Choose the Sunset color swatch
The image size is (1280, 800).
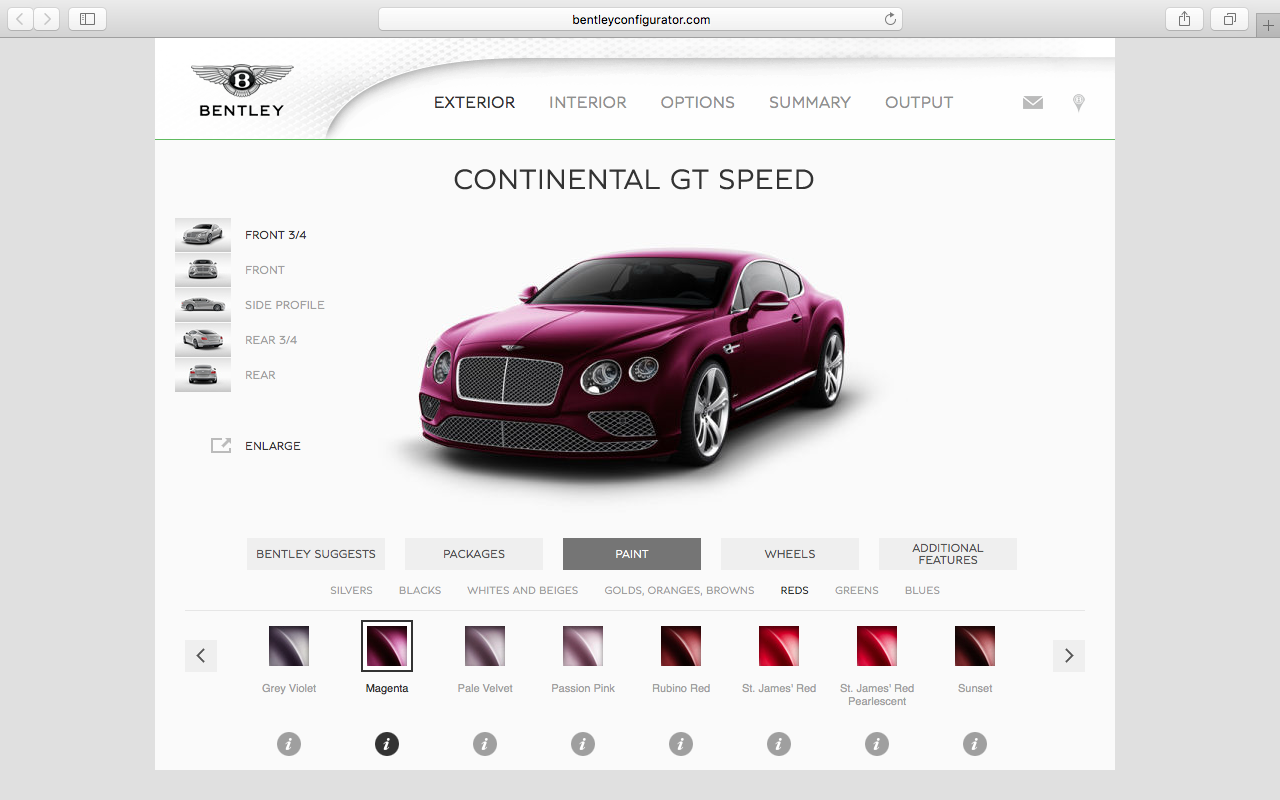pyautogui.click(x=975, y=646)
